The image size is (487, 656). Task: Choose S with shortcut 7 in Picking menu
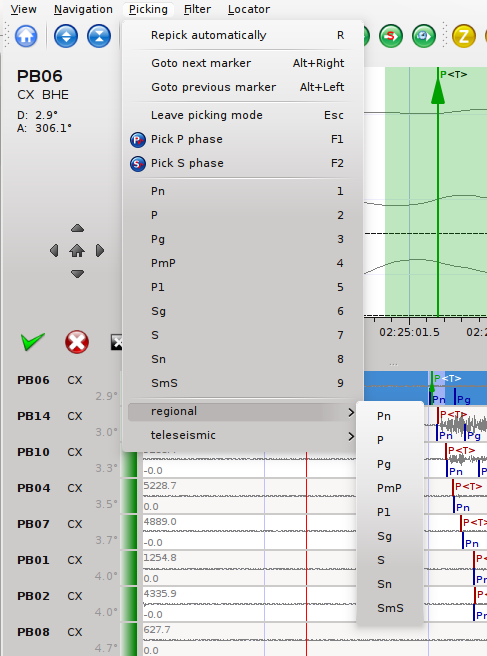pos(243,336)
